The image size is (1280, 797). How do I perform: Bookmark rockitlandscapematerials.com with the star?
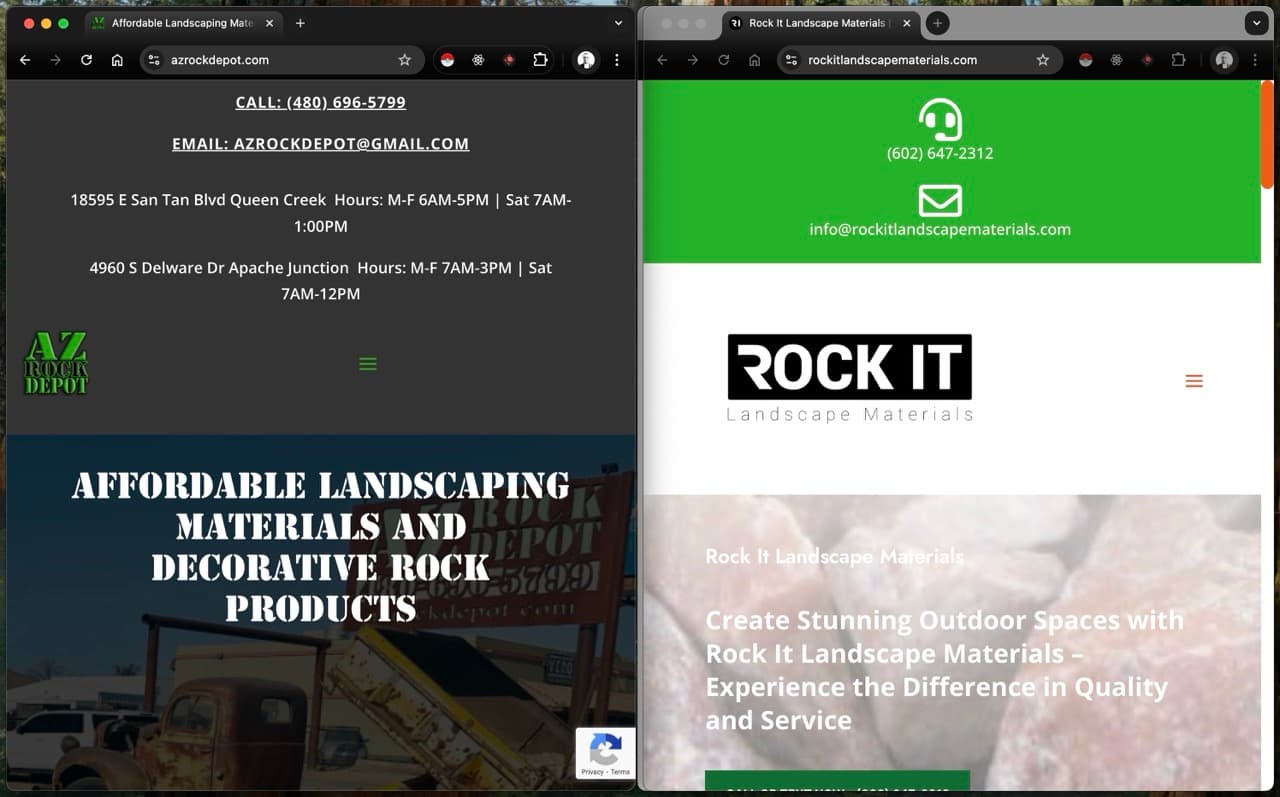[x=1043, y=60]
